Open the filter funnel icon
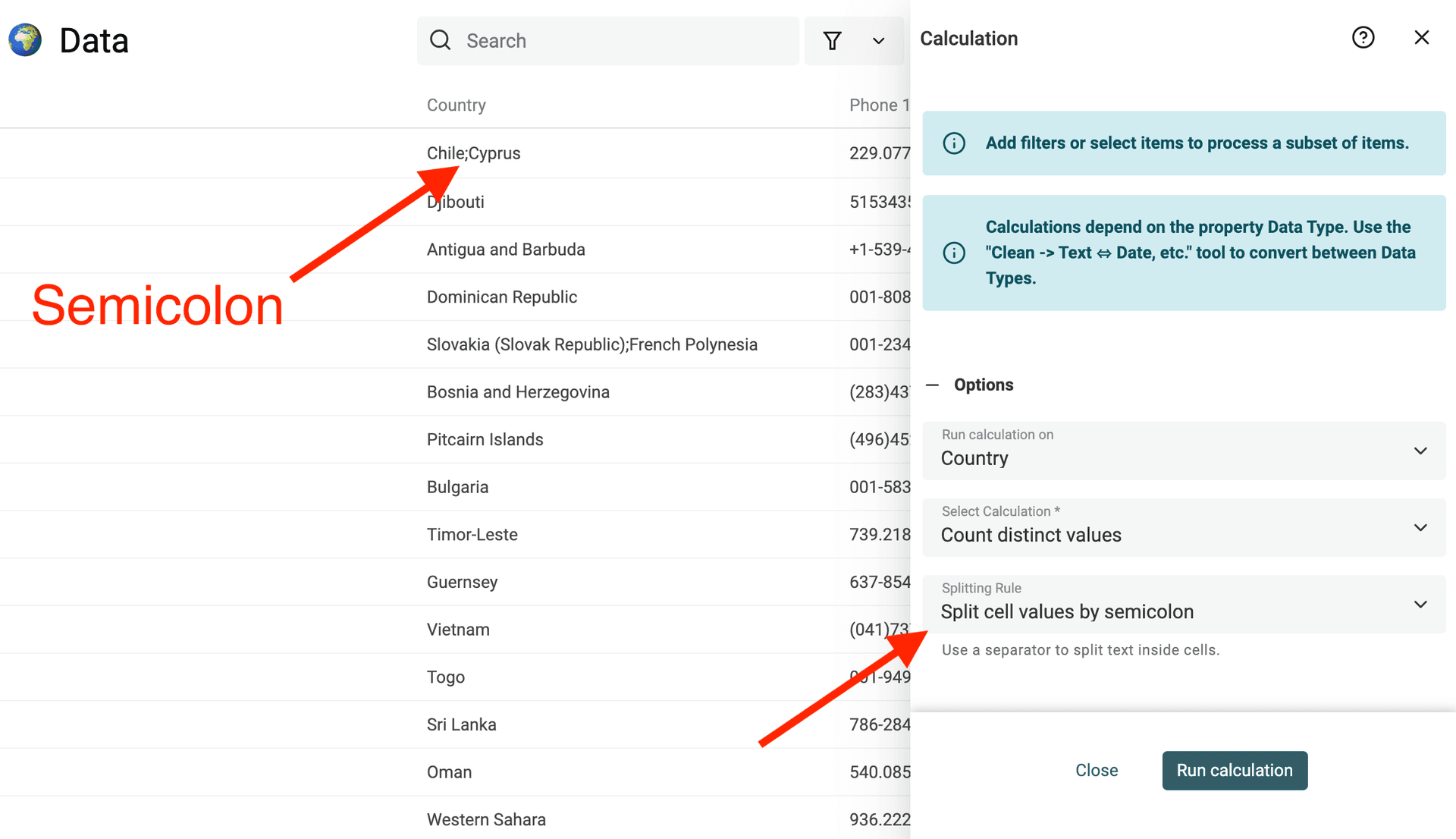This screenshot has width=1456, height=839. coord(832,40)
